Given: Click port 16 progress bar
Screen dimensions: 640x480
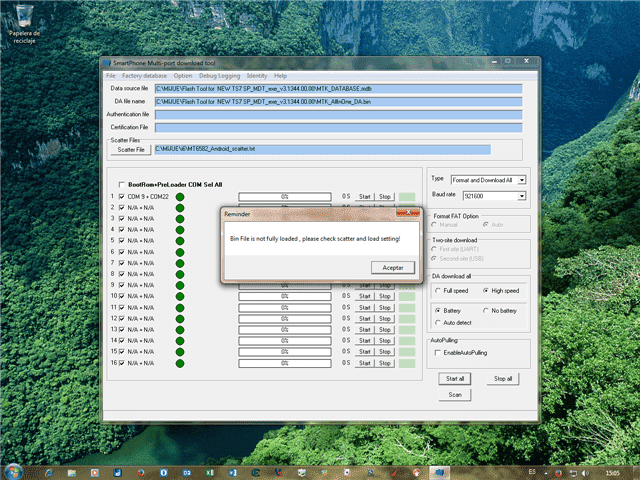Looking at the screenshot, I should pyautogui.click(x=285, y=363).
